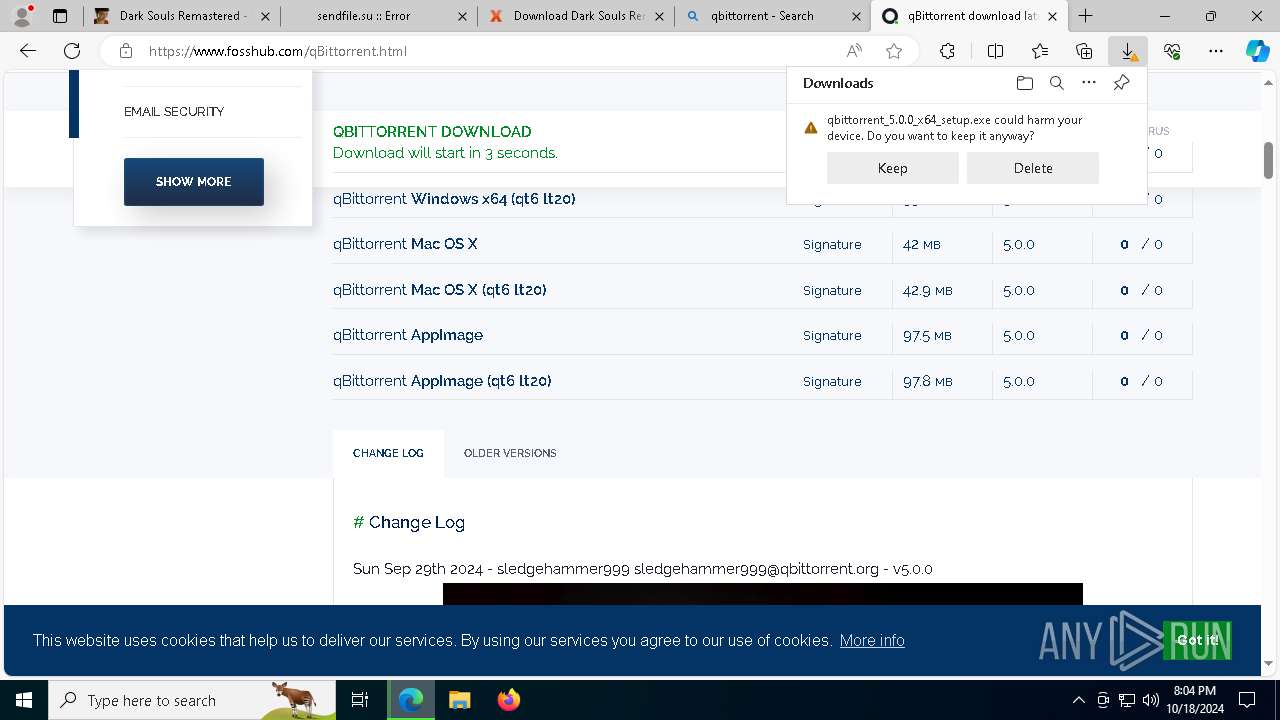
Task: Click the 42.9 MB size cell
Action: tap(927, 290)
